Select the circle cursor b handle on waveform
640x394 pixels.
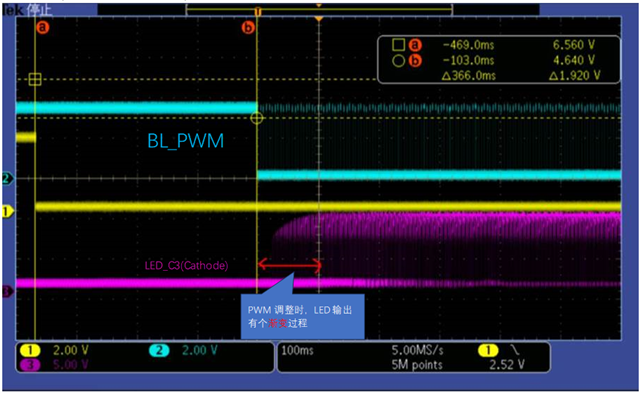(256, 118)
